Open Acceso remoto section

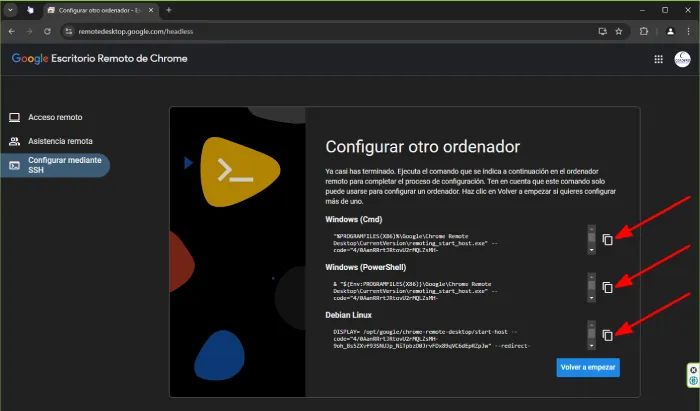[55, 117]
